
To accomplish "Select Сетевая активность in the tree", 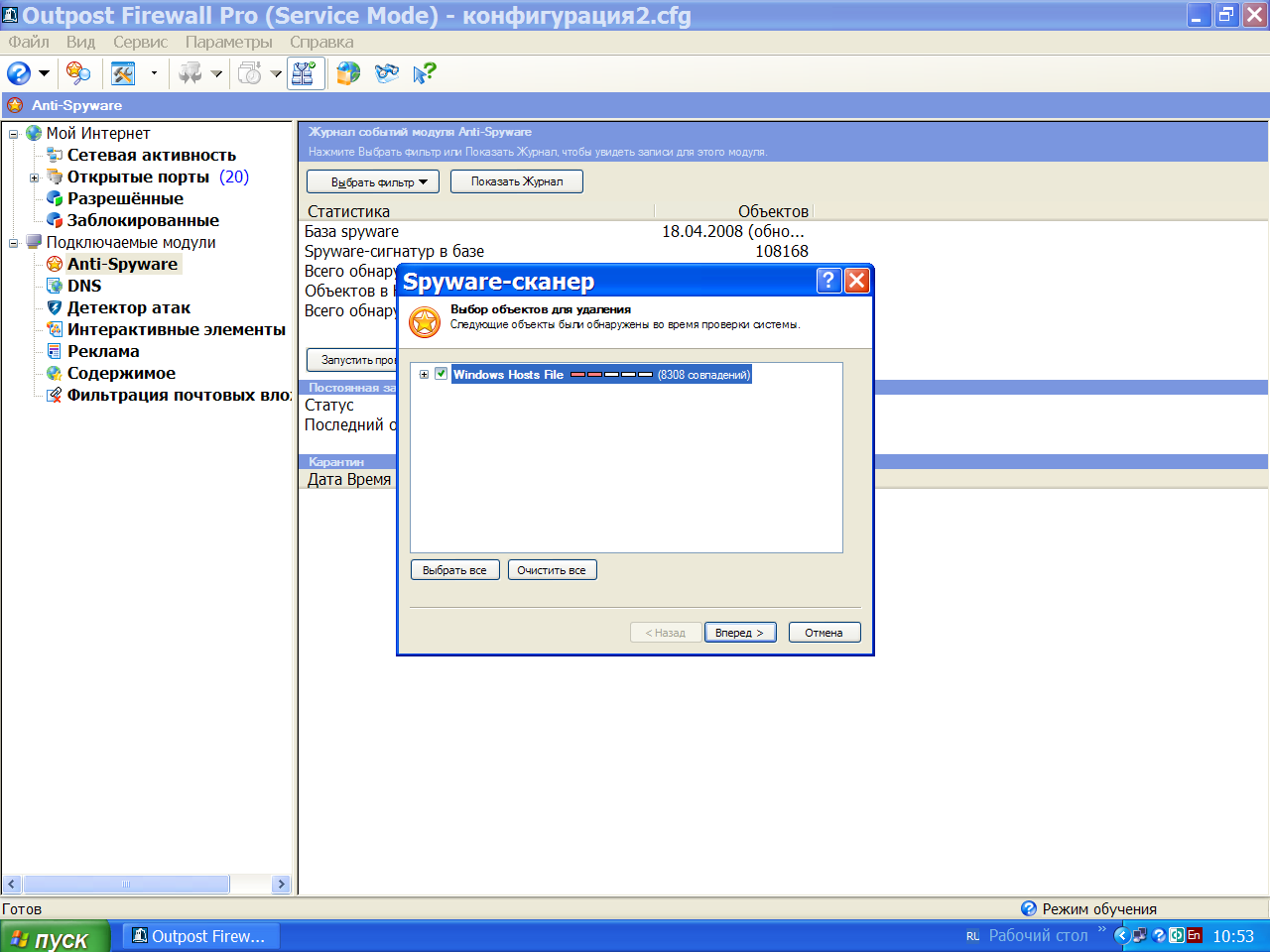I will click(152, 155).
